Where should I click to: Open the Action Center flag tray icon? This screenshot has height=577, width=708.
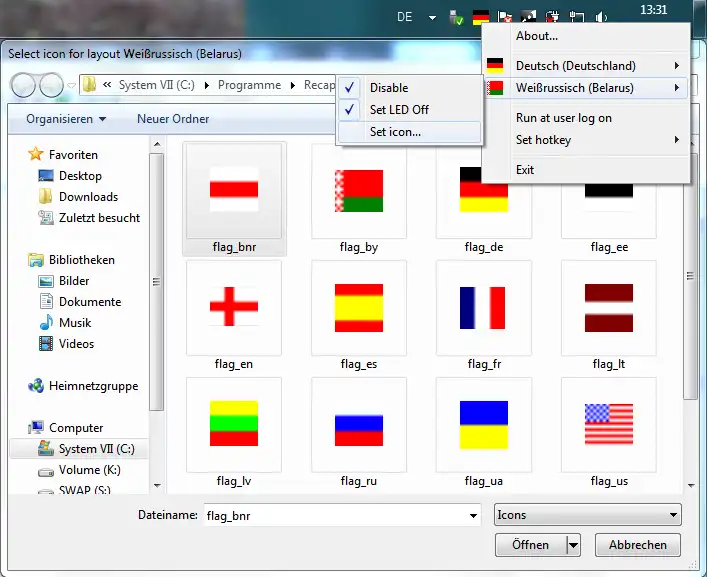pyautogui.click(x=504, y=18)
